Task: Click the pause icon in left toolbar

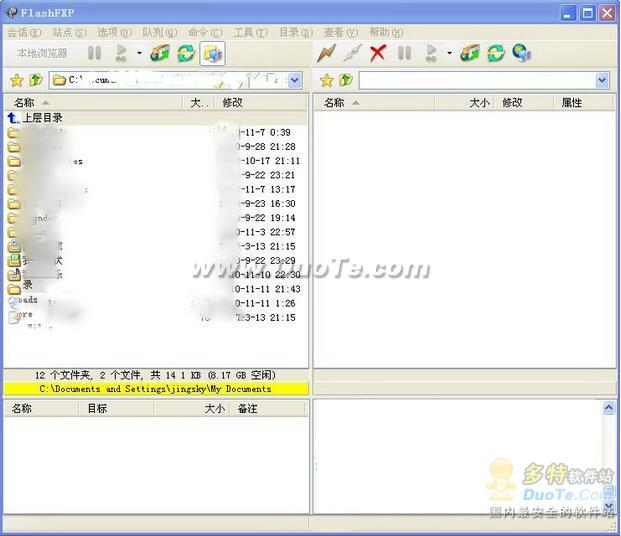Action: 95,53
